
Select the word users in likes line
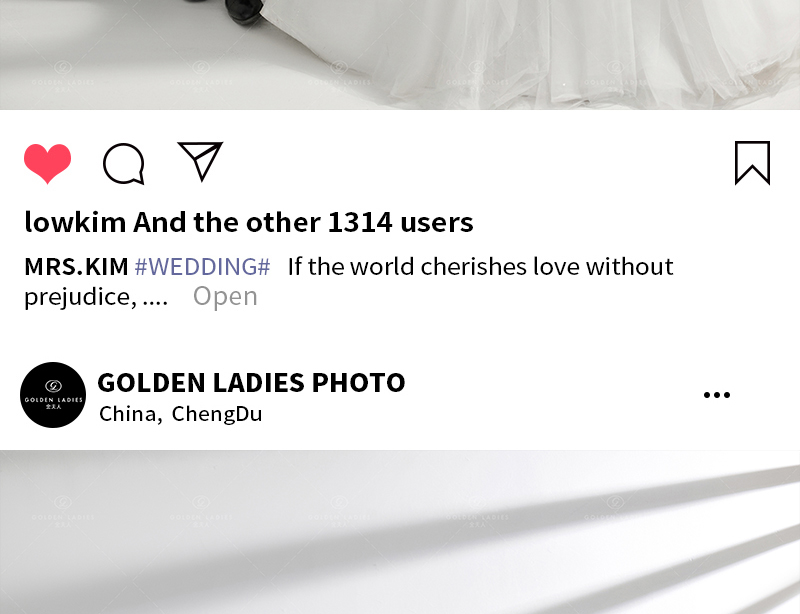click(x=437, y=223)
